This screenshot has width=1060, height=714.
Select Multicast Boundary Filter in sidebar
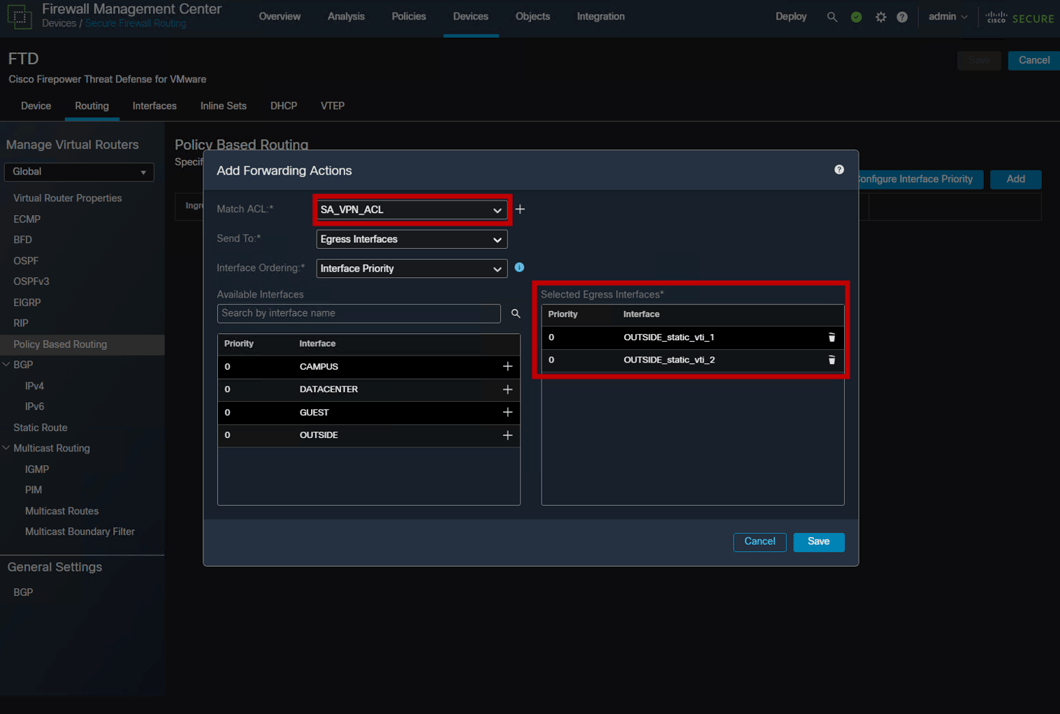point(80,531)
